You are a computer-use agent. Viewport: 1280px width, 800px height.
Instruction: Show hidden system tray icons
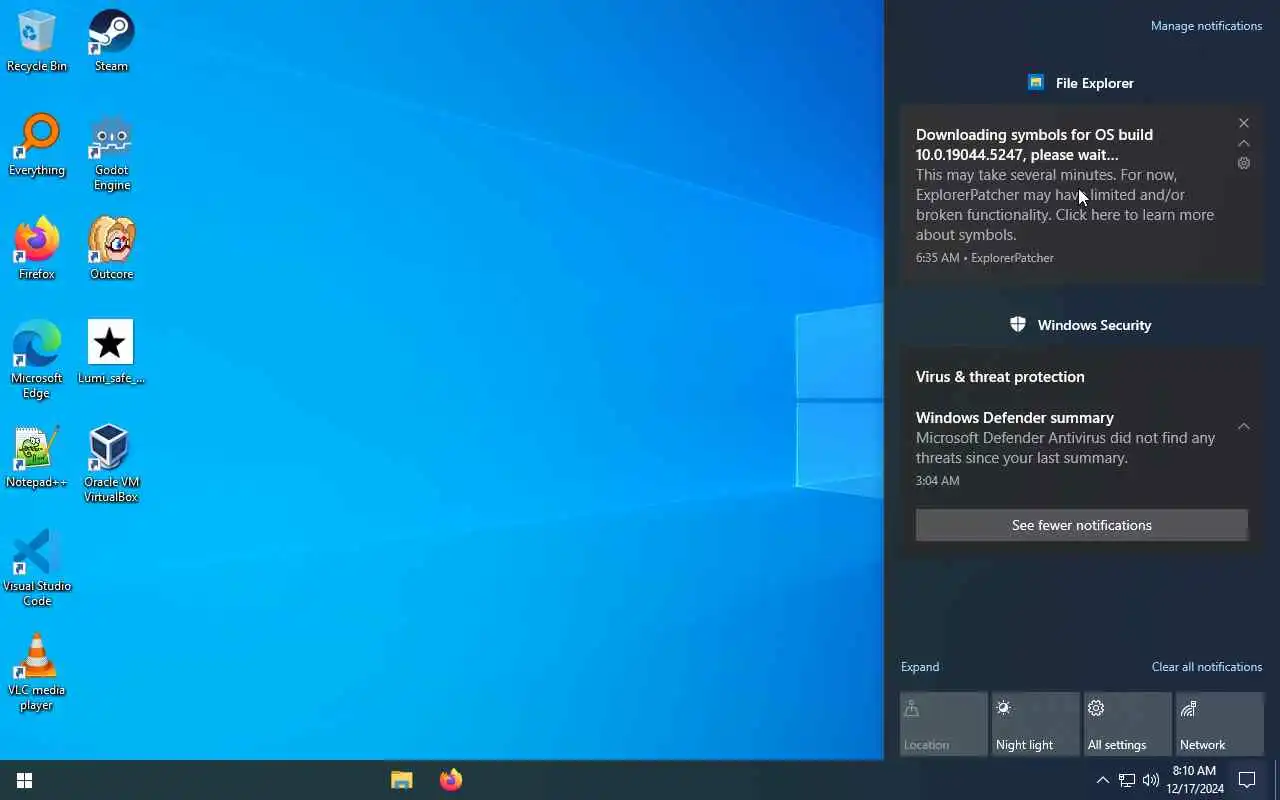(x=1102, y=780)
